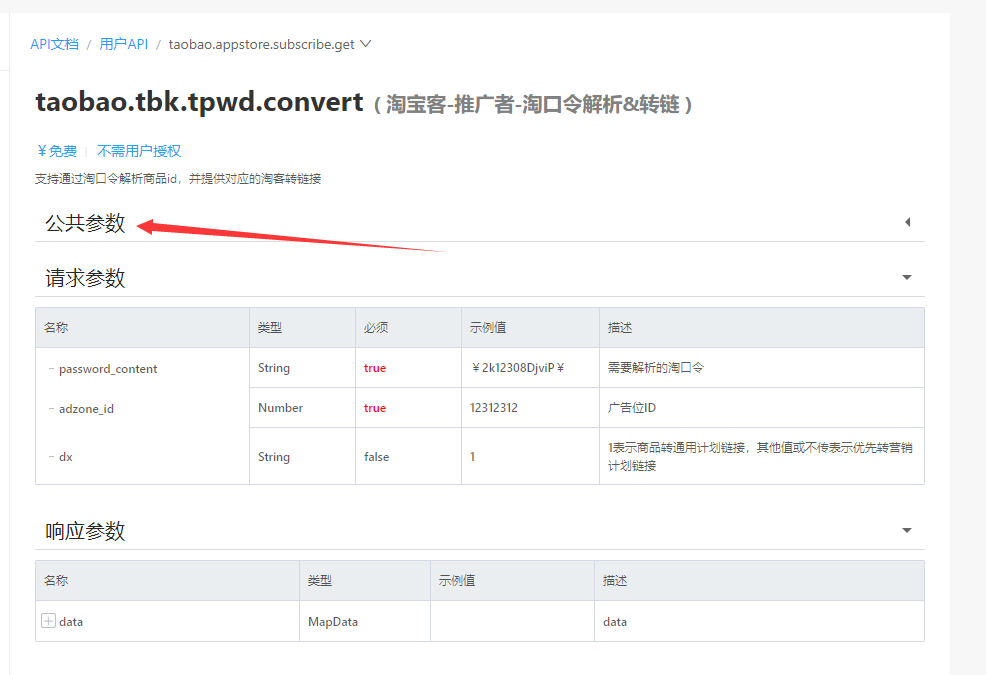Image resolution: width=986 pixels, height=675 pixels.
Task: Click the false value in dx row
Action: pos(377,457)
